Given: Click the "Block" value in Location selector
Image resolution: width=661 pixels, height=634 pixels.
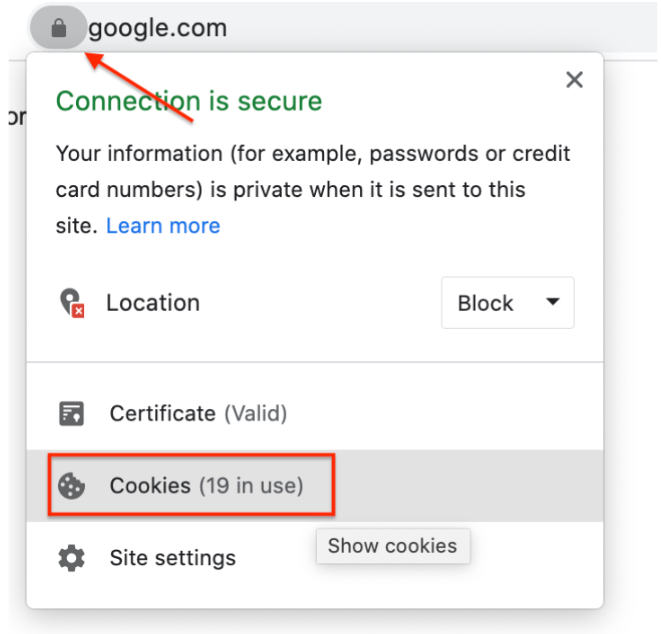Looking at the screenshot, I should point(486,303).
